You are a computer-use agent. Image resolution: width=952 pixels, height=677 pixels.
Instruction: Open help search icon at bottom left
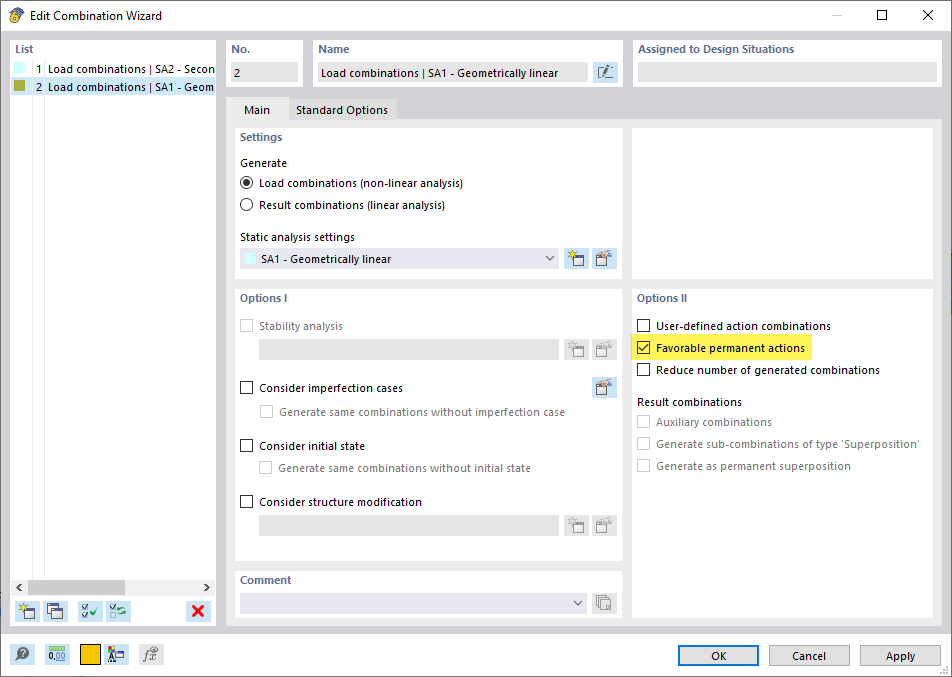pyautogui.click(x=22, y=655)
